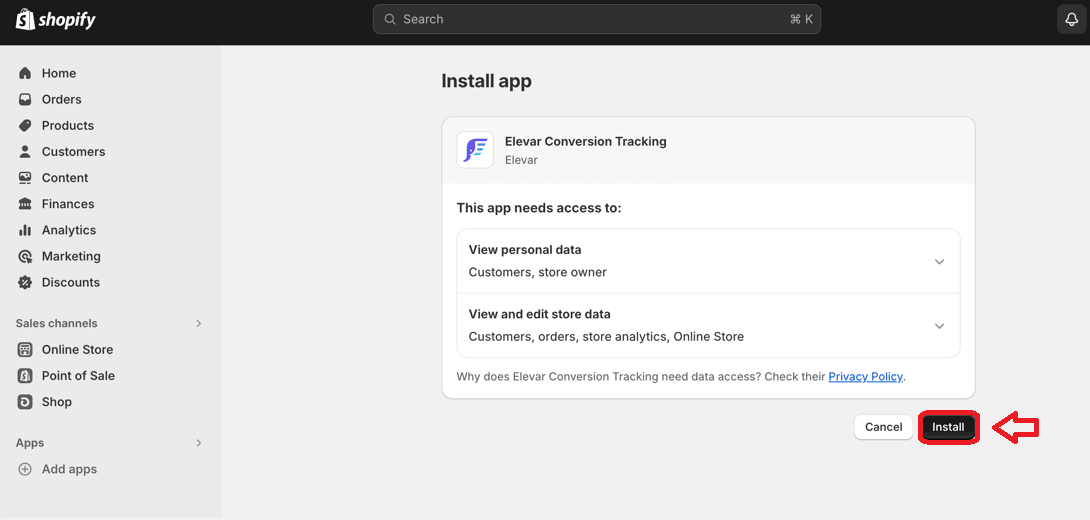
Task: Open the notifications bell icon
Action: tap(1071, 19)
